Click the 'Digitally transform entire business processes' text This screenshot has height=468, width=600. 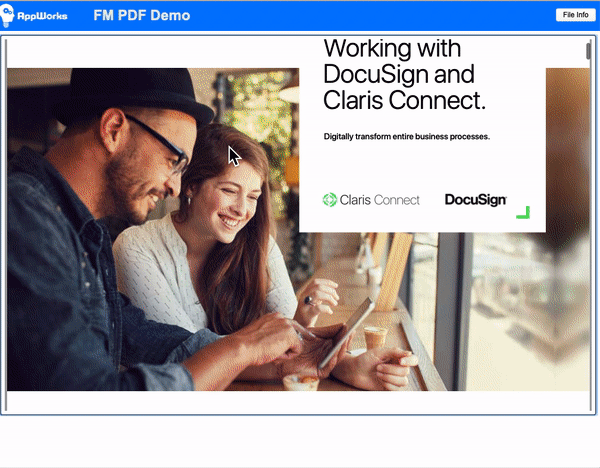(407, 137)
